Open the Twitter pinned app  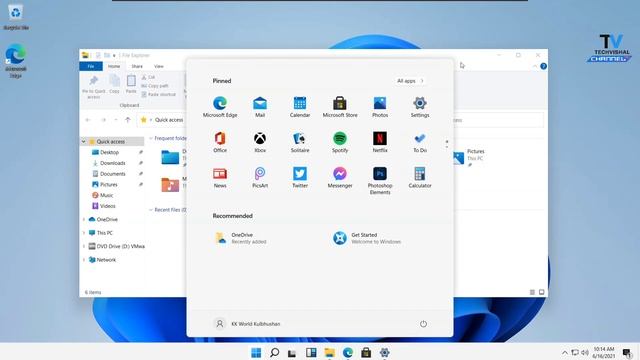pos(300,178)
